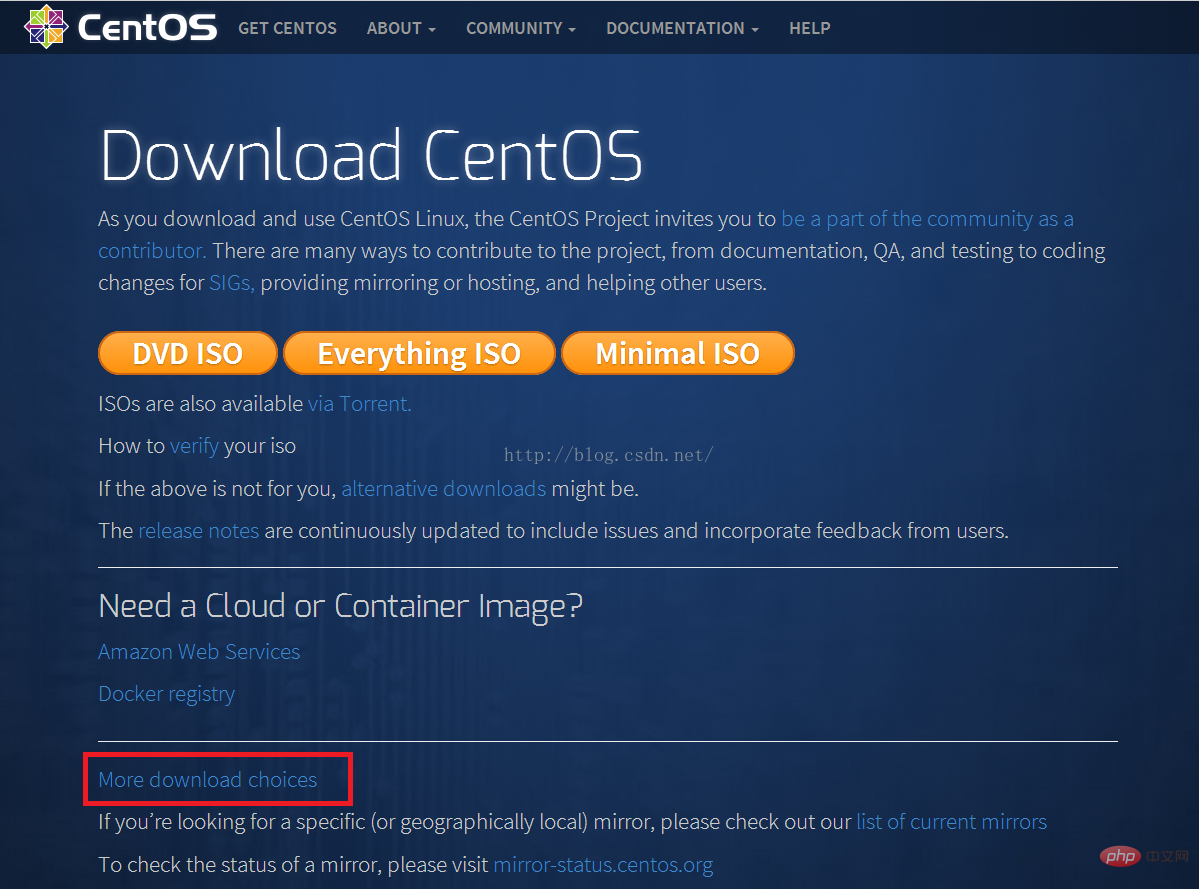Click the DVD ISO download button
The image size is (1199, 889).
(x=187, y=353)
